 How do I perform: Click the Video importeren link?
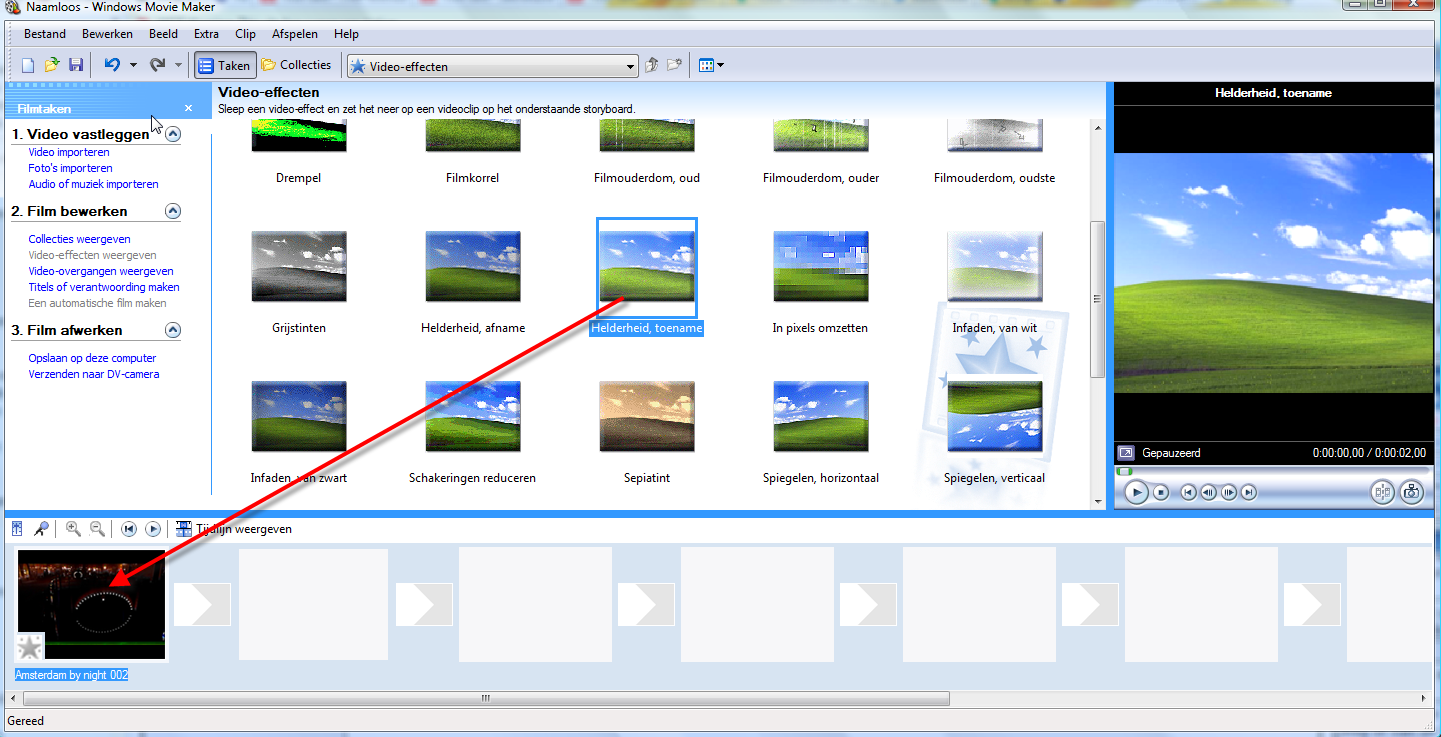pos(69,152)
